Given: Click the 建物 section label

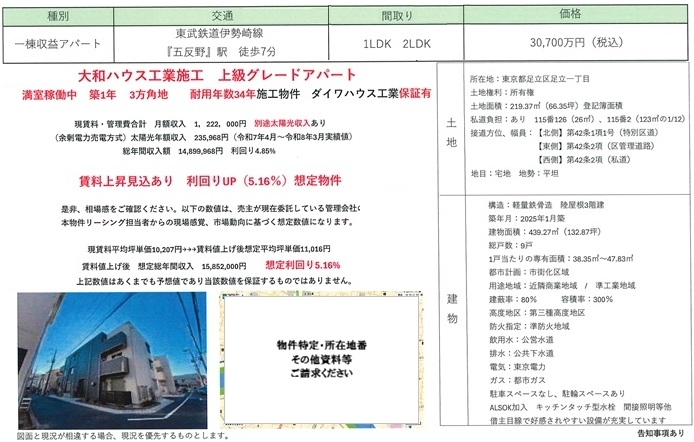Looking at the screenshot, I should 452,309.
